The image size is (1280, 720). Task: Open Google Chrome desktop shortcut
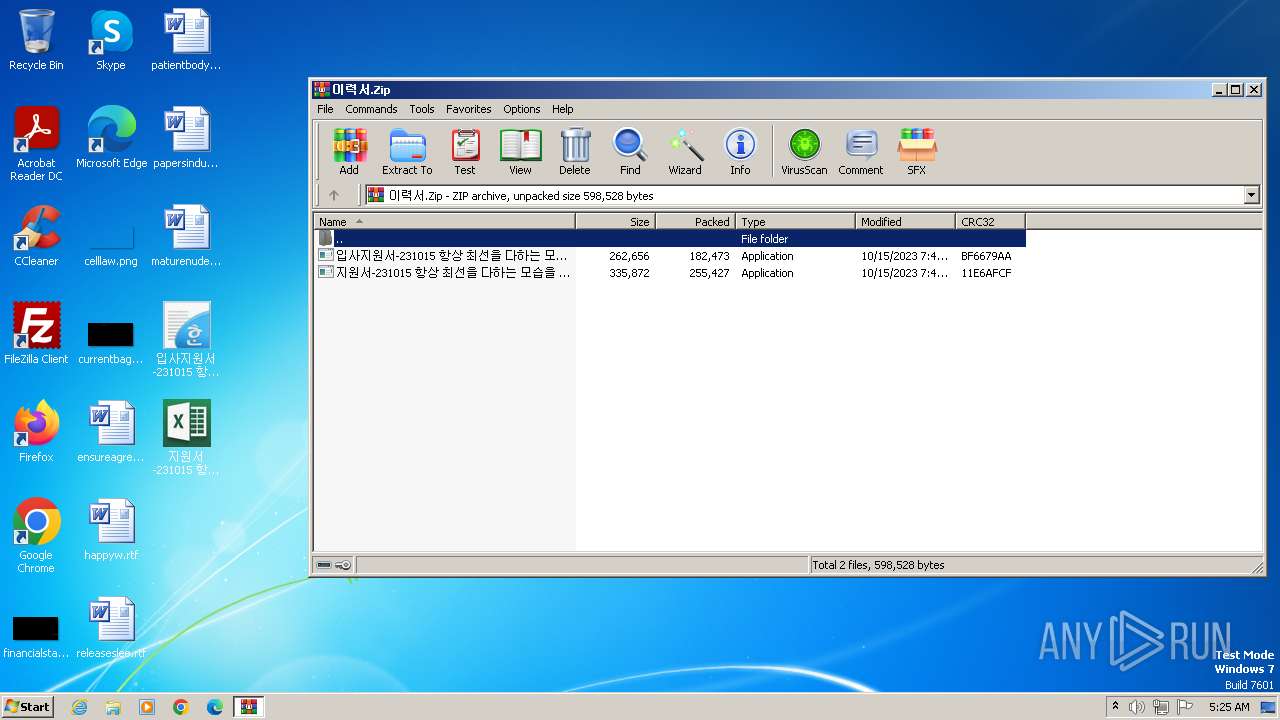(x=36, y=535)
